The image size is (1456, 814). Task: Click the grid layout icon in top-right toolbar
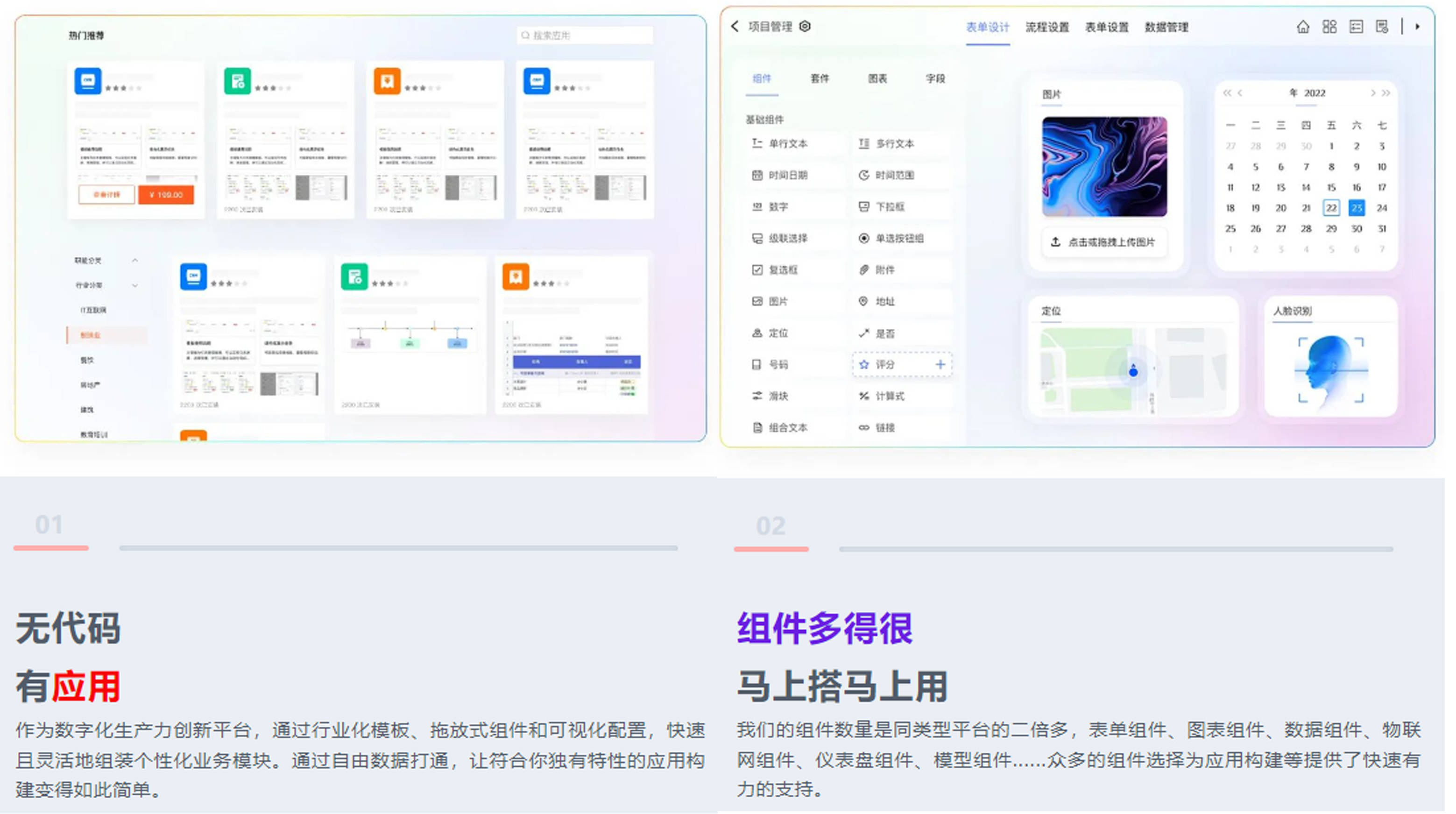(x=1330, y=27)
